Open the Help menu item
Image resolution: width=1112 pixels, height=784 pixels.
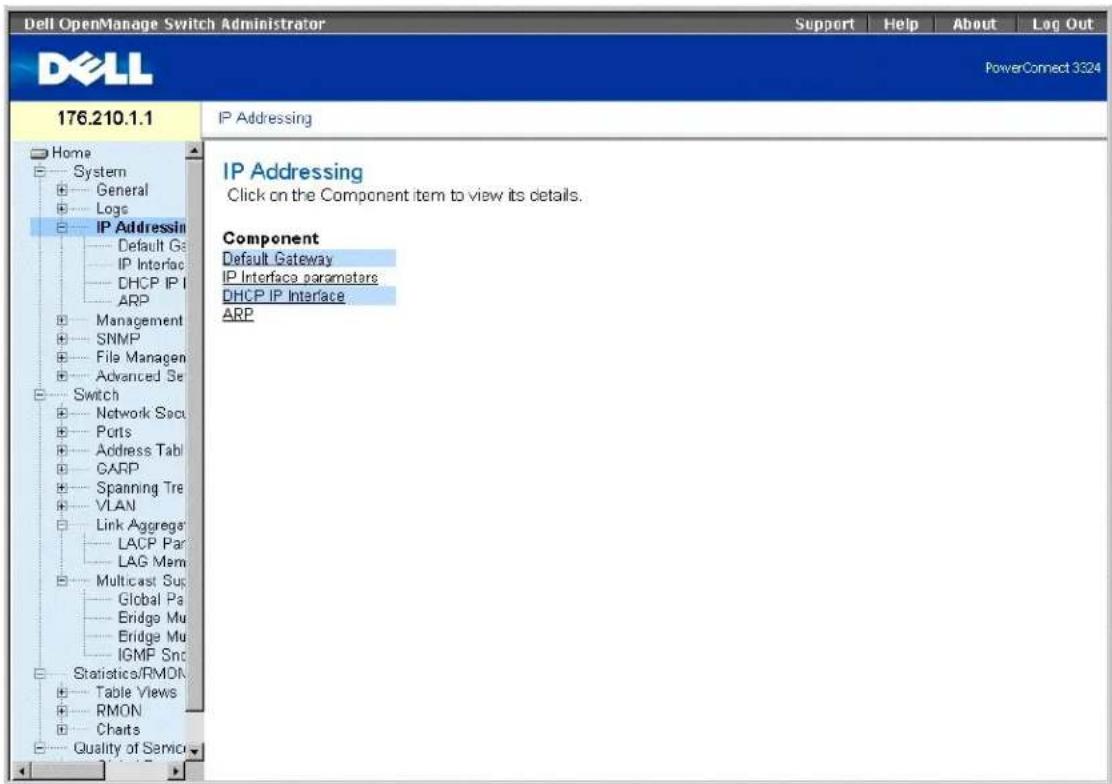click(901, 24)
